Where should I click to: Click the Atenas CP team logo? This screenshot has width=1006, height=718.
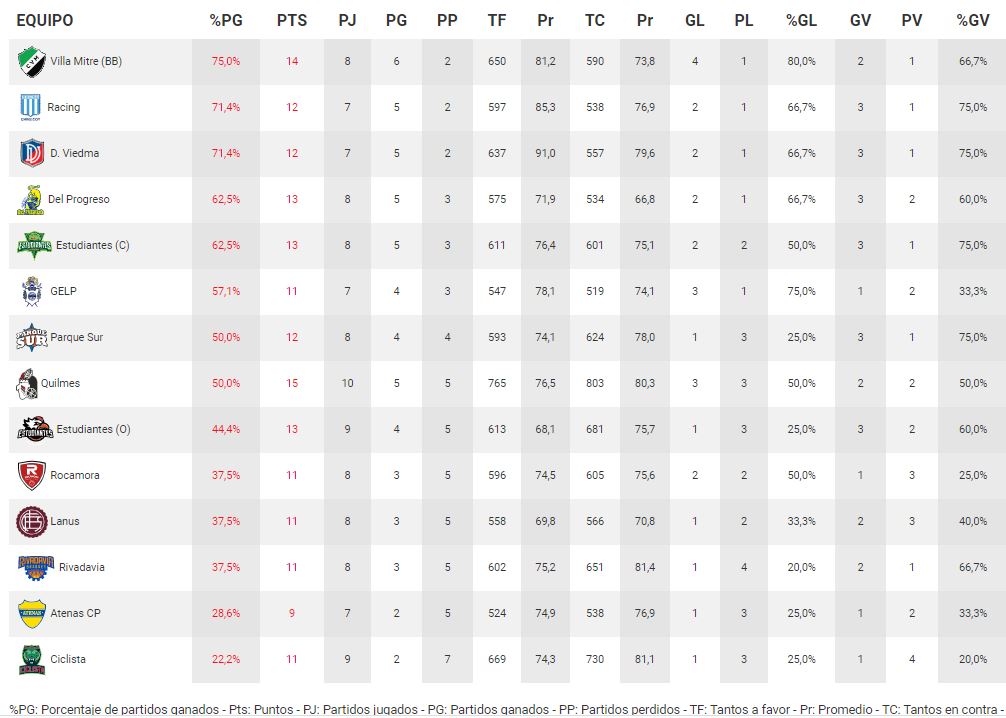coord(31,613)
